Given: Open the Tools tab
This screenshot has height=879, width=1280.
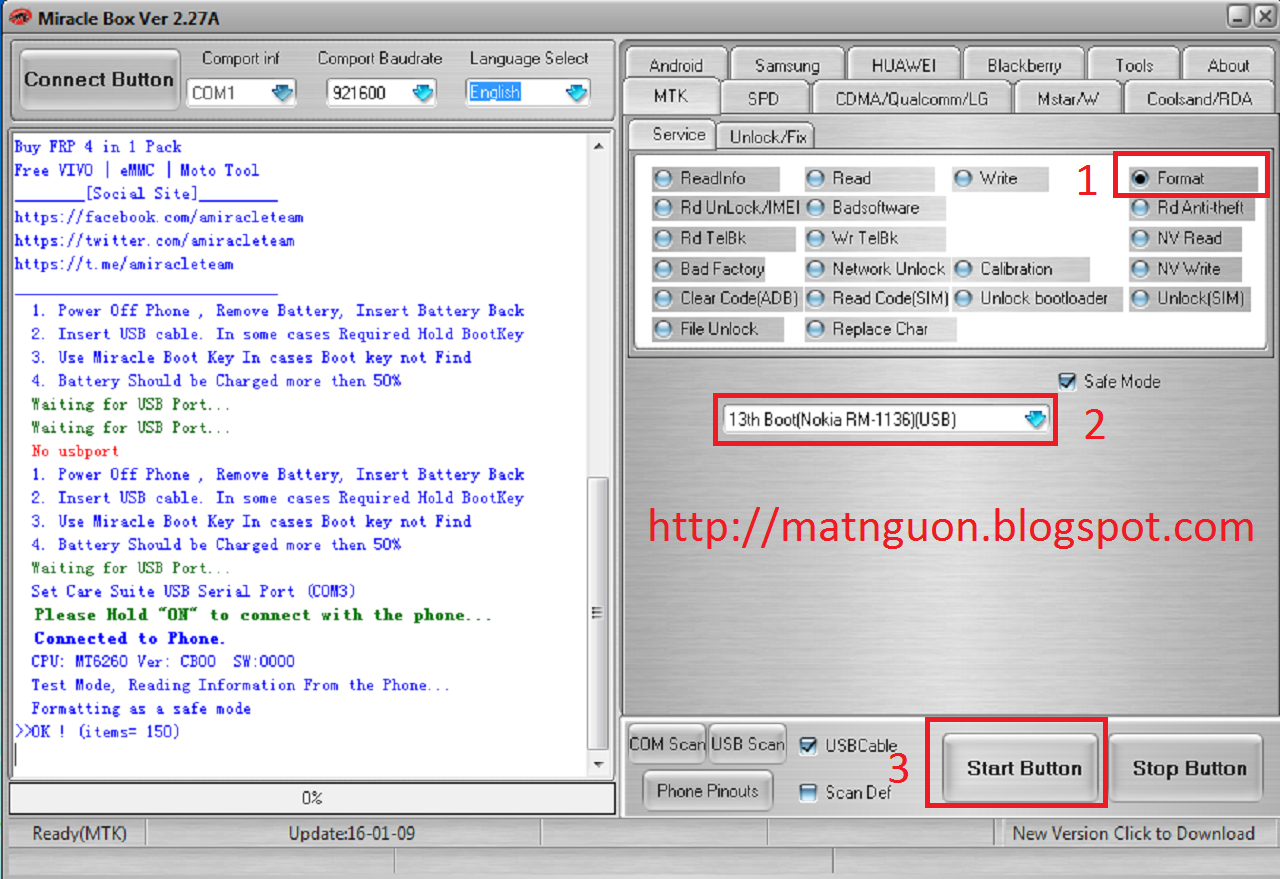Looking at the screenshot, I should 1134,65.
